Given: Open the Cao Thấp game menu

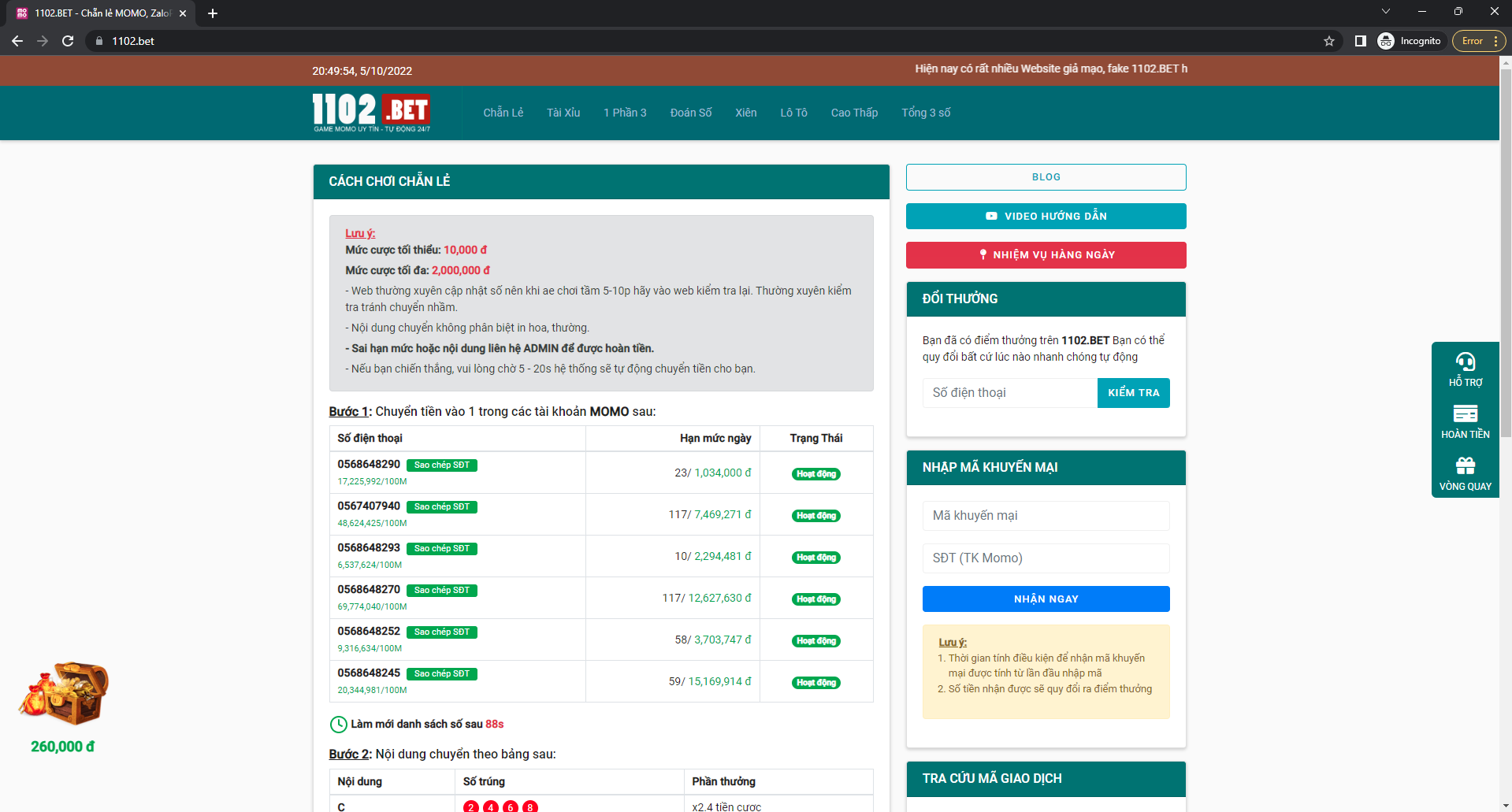Looking at the screenshot, I should click(x=854, y=113).
